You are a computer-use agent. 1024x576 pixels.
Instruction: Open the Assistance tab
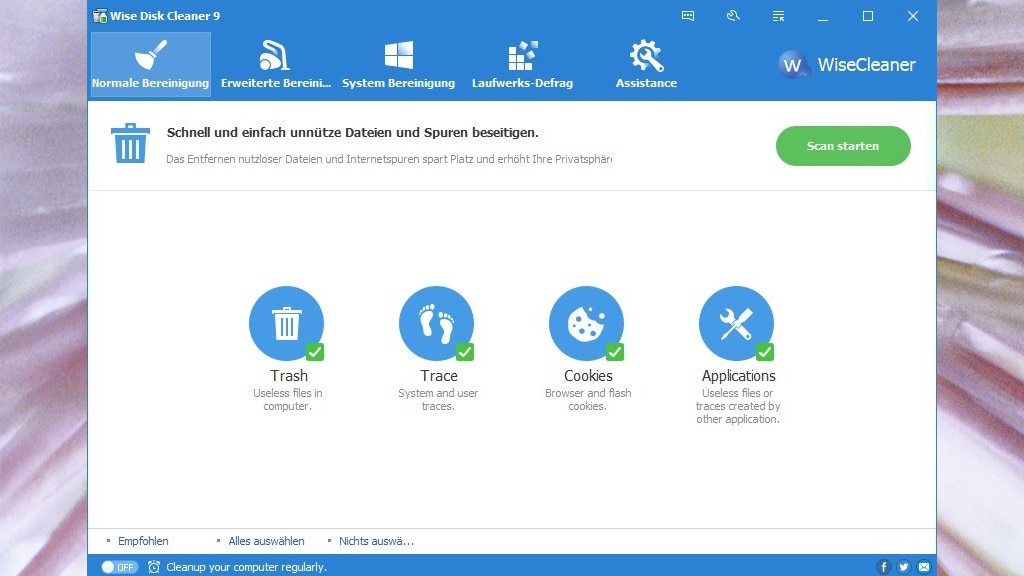647,65
